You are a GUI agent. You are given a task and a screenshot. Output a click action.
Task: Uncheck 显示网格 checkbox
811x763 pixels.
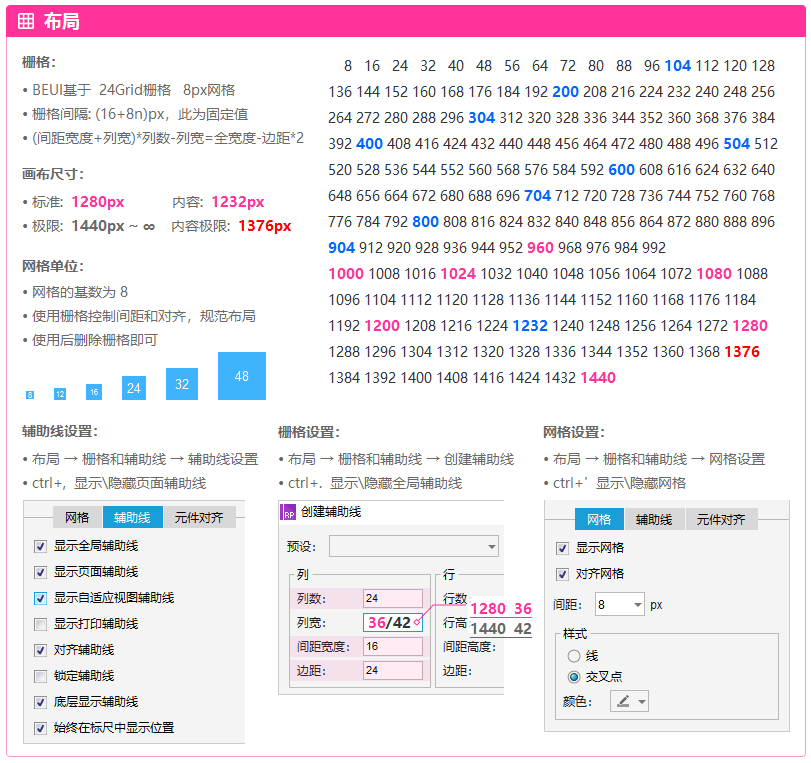point(562,548)
